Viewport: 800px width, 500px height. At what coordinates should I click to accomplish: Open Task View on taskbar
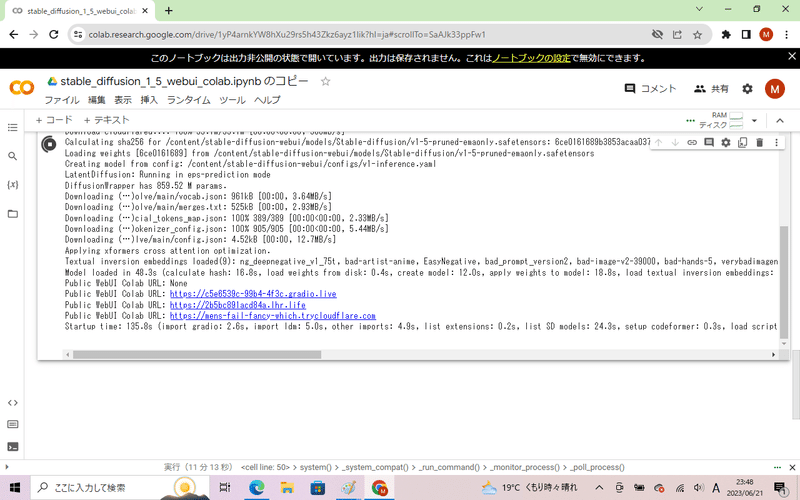(224, 488)
